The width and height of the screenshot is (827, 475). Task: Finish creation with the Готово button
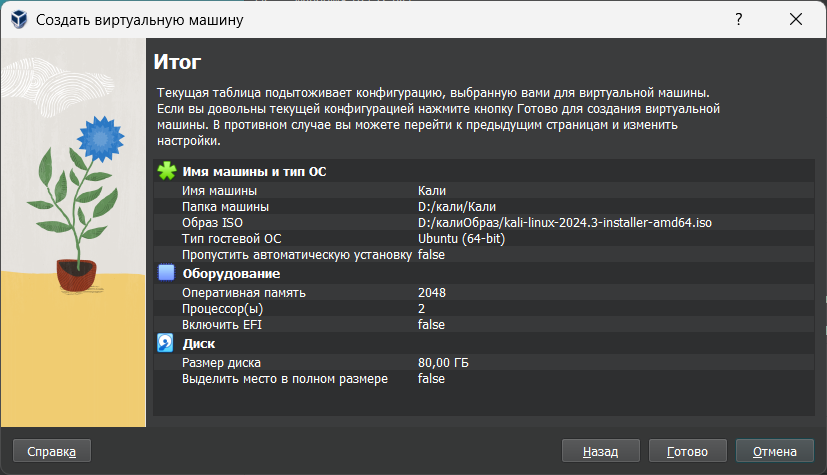[x=688, y=451]
